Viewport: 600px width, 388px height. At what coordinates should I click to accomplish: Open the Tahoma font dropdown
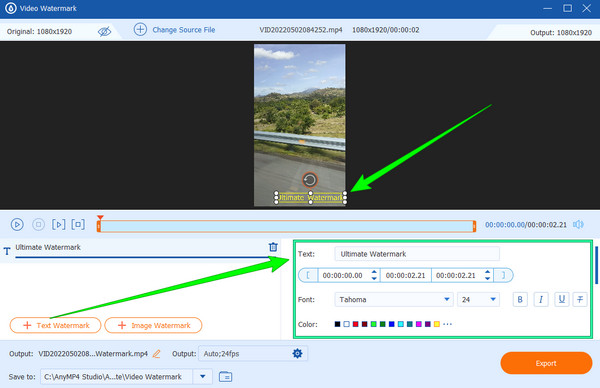click(x=394, y=299)
